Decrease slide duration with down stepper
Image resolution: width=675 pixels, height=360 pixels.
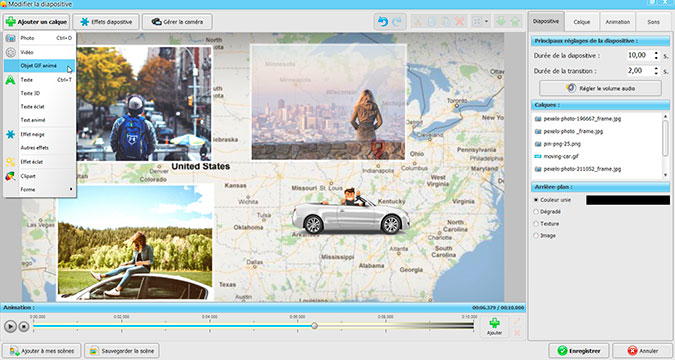(656, 58)
